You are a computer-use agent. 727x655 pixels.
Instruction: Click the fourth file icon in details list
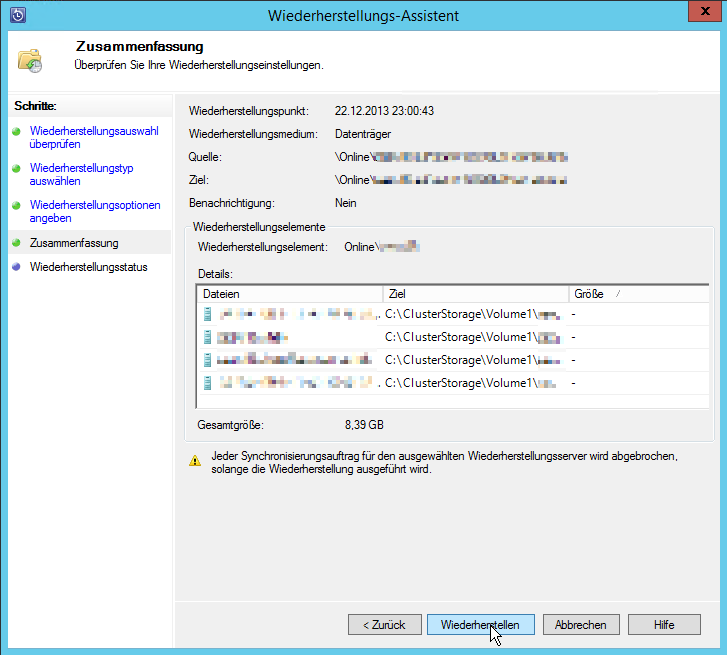(208, 383)
